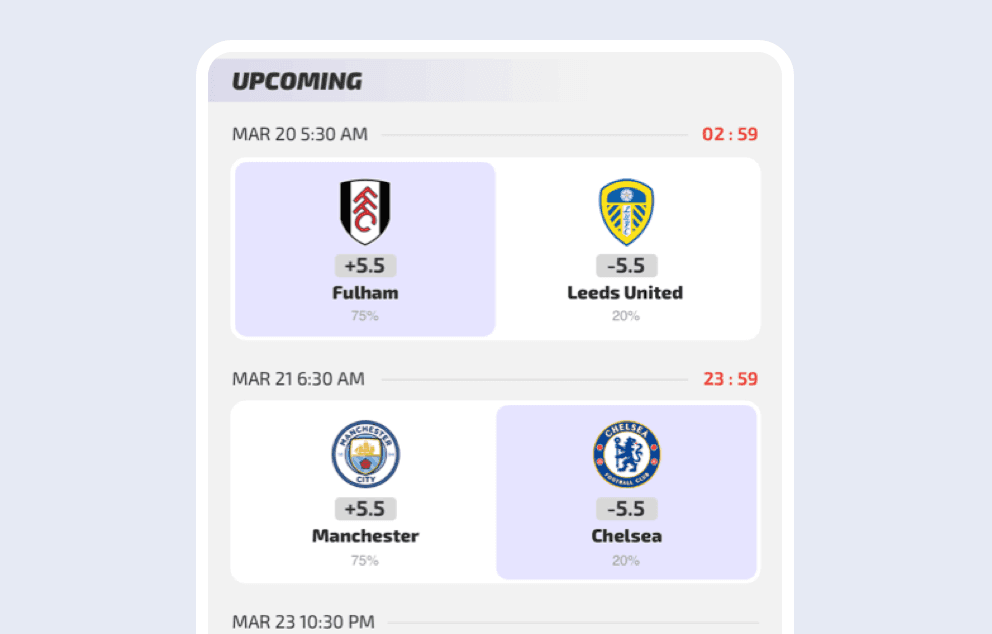Click the Manchester City club crest
Screen dimensions: 992x634
click(x=365, y=454)
